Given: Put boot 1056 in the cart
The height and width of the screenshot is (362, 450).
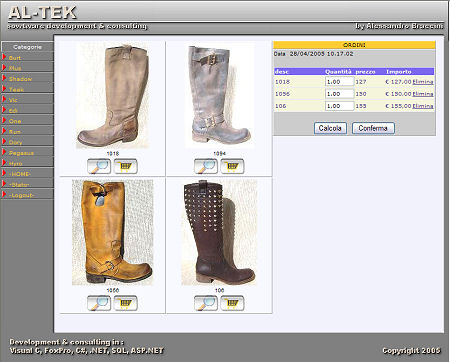Looking at the screenshot, I should click(x=126, y=303).
